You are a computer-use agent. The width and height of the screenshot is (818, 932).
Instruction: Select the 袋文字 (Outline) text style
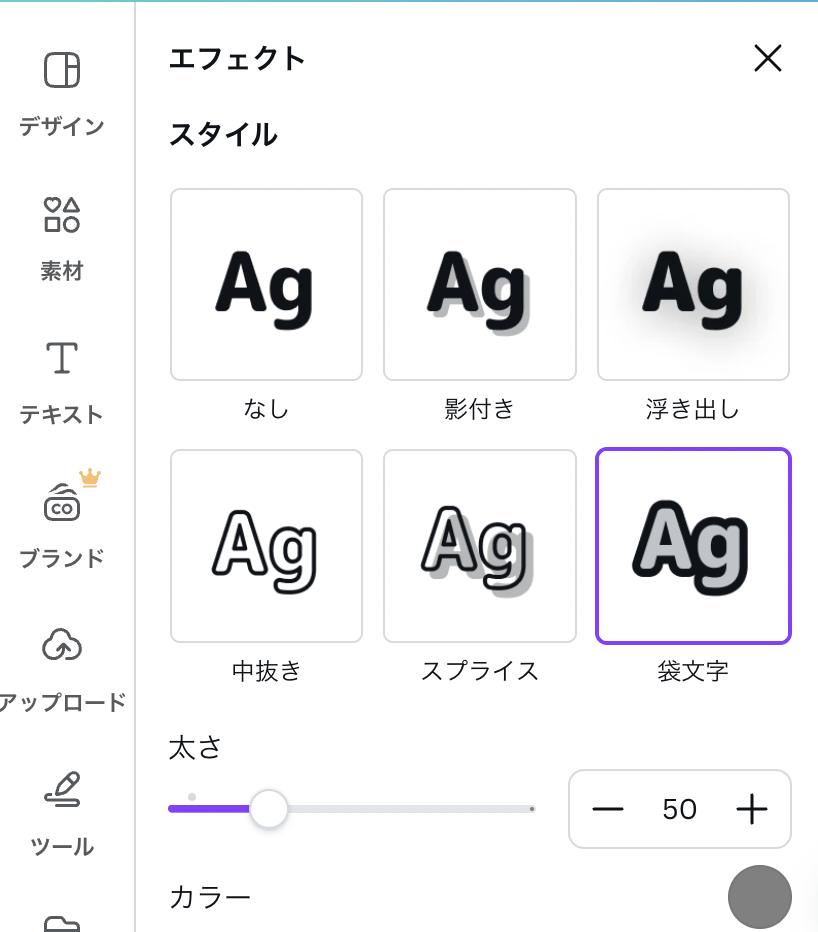pyautogui.click(x=693, y=546)
